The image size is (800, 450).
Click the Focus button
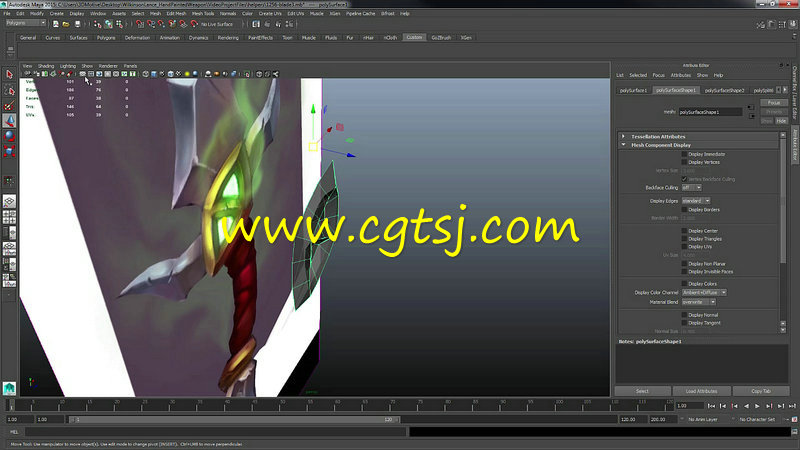(x=774, y=103)
